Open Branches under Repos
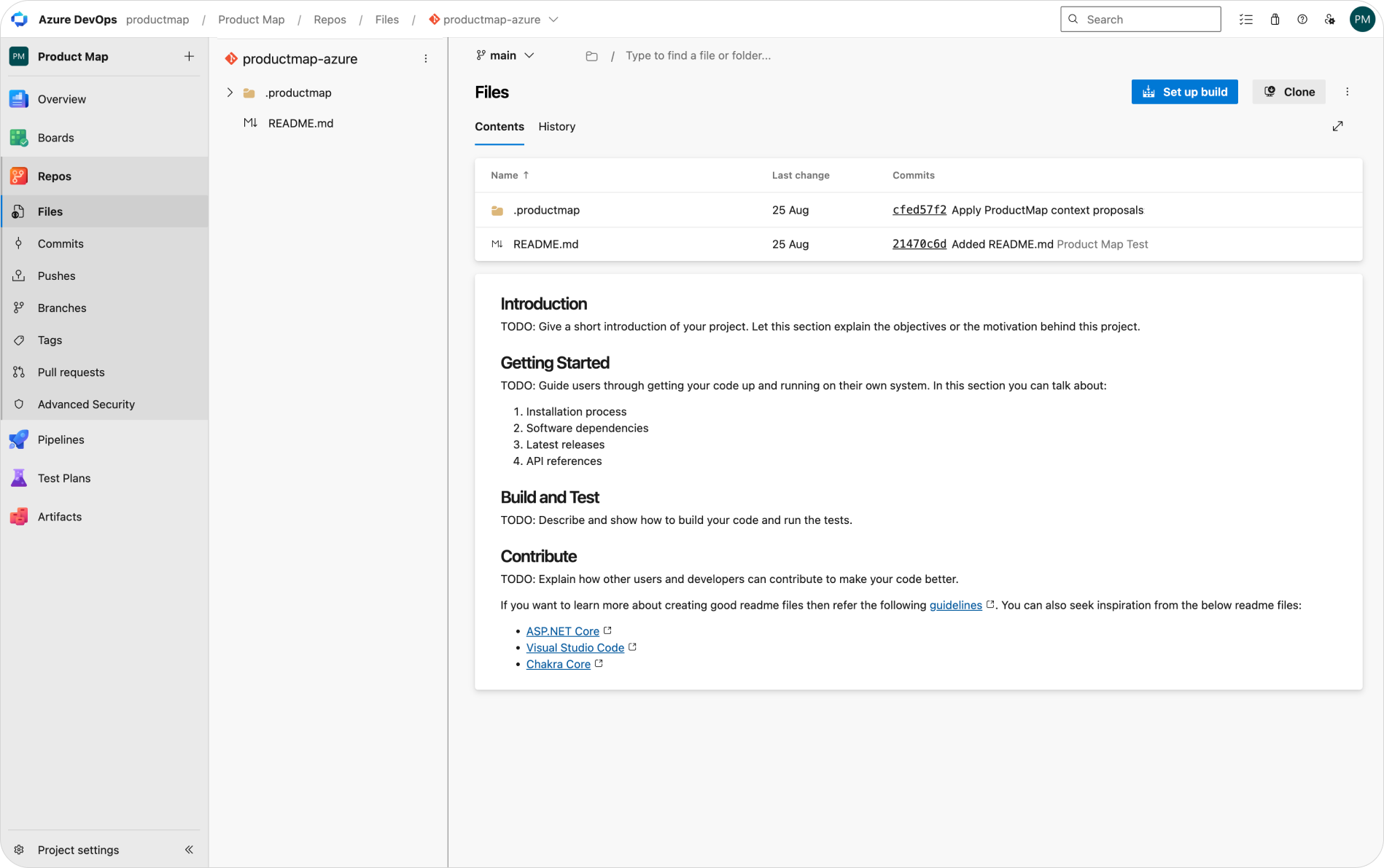 (x=104, y=308)
